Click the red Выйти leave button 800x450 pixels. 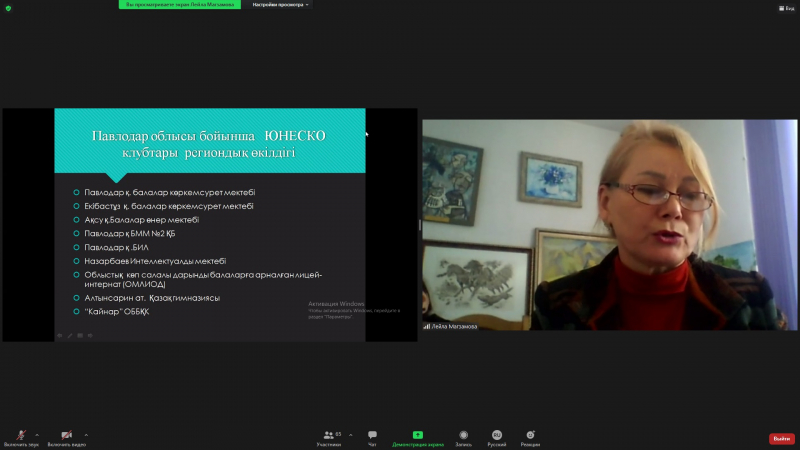781,438
